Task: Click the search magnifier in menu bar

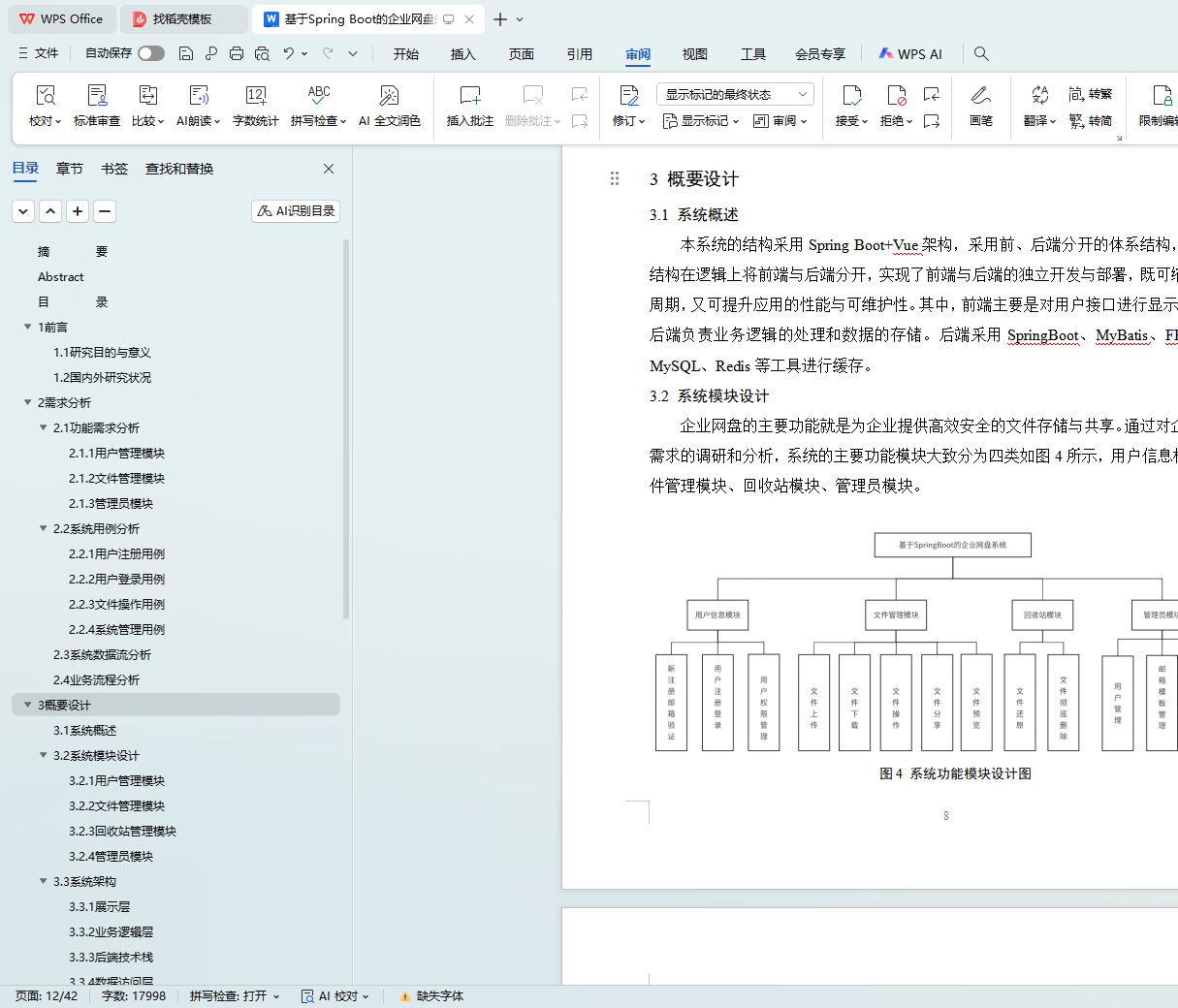Action: tap(981, 53)
